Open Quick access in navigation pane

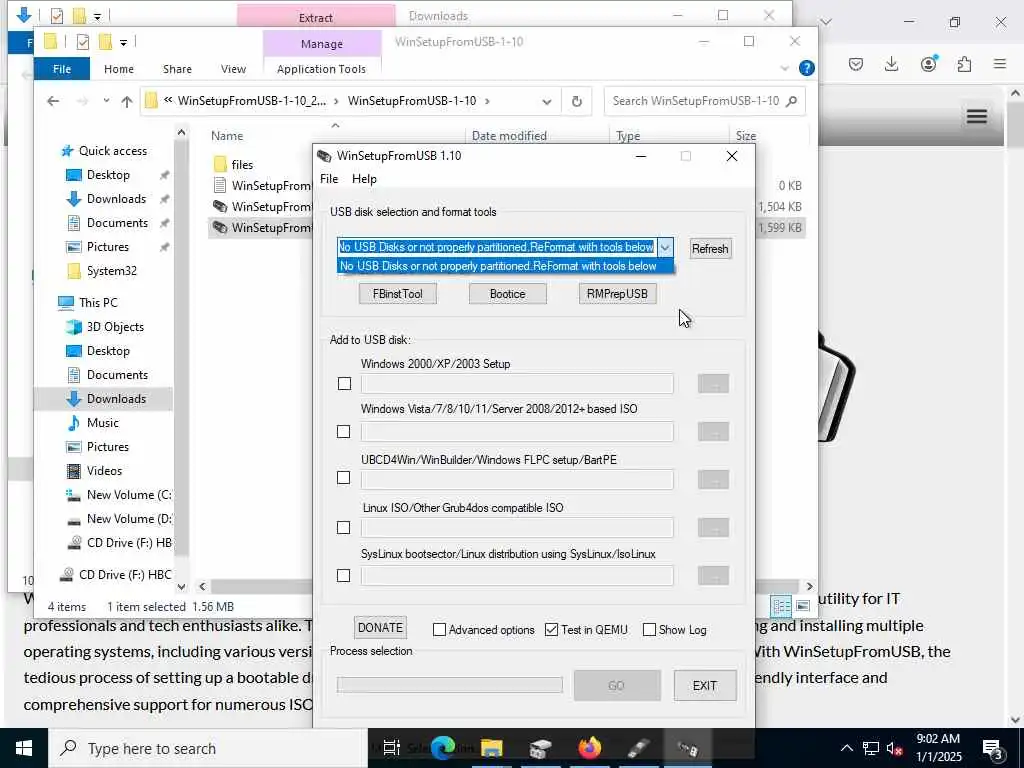point(112,151)
